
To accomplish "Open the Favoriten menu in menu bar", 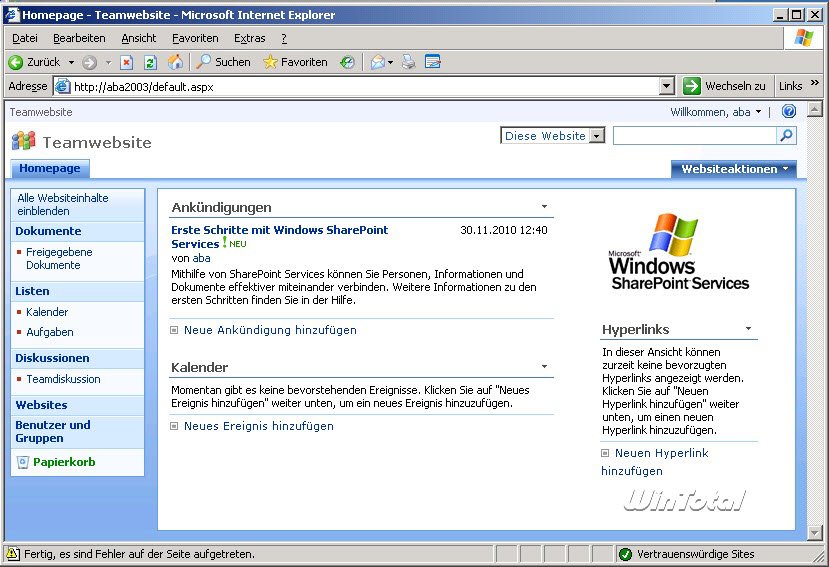I will point(195,38).
